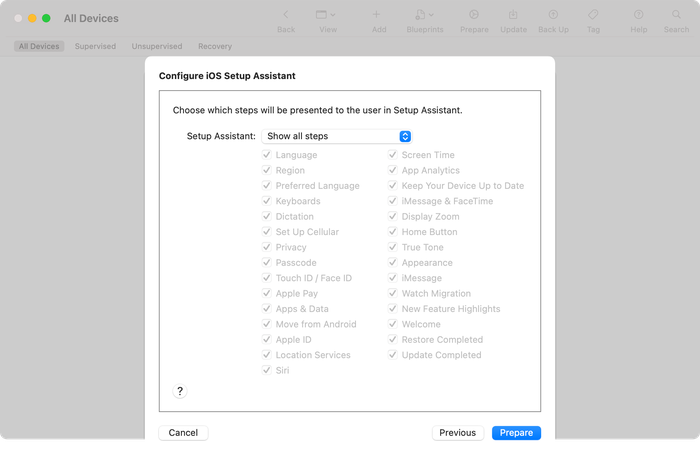This screenshot has width=700, height=454.
Task: Uncheck the Apple Pay step
Action: coord(267,294)
